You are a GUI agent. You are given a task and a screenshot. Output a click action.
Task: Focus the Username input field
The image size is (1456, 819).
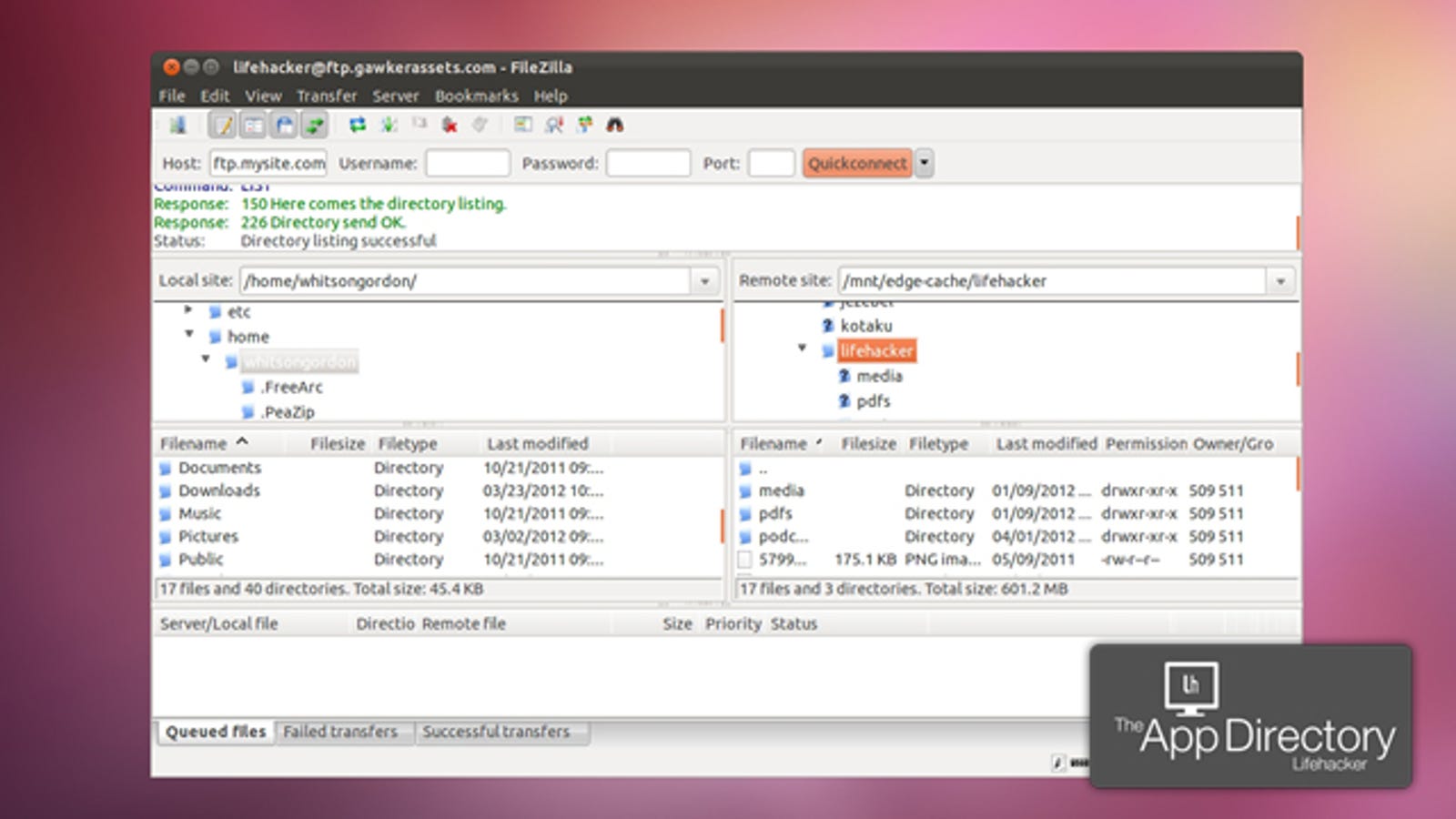pyautogui.click(x=468, y=164)
